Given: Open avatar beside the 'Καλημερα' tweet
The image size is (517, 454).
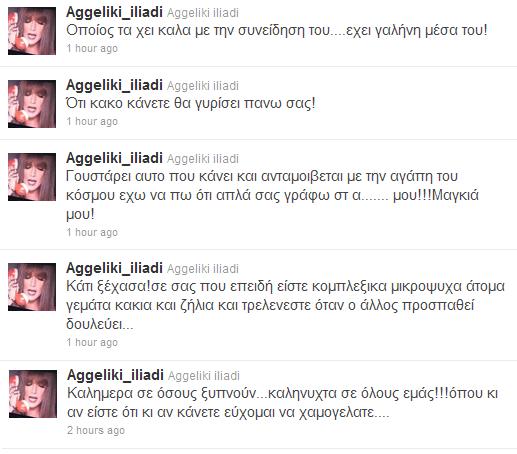Looking at the screenshot, I should coord(33,394).
